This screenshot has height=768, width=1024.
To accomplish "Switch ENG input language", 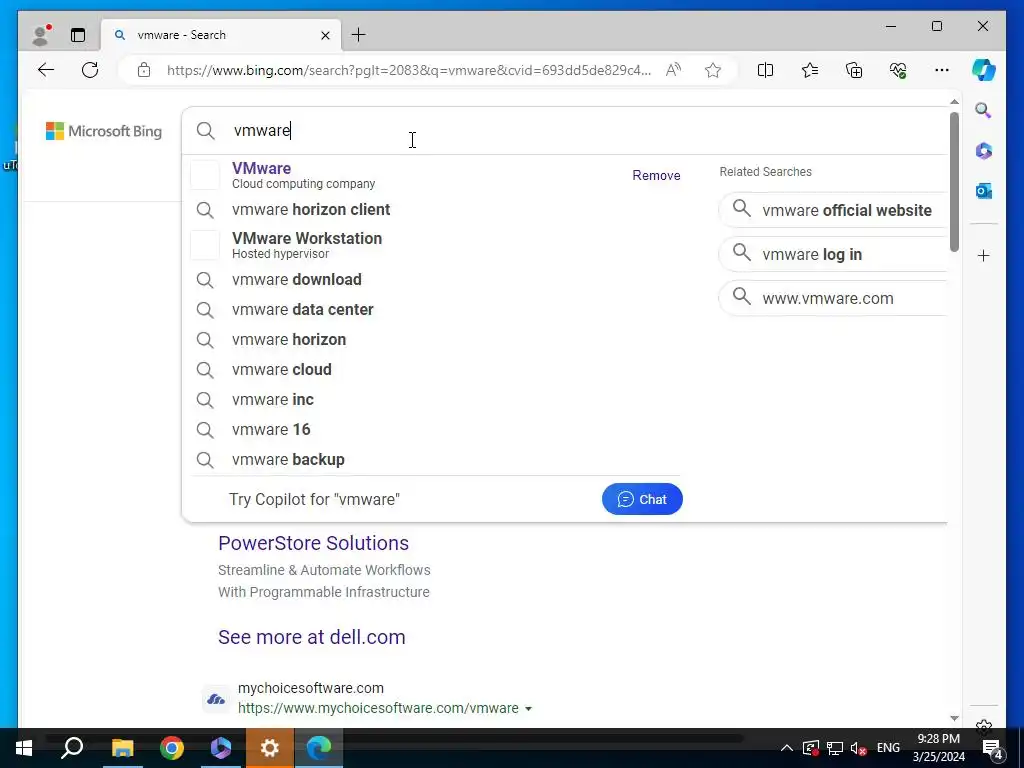I will pyautogui.click(x=888, y=748).
